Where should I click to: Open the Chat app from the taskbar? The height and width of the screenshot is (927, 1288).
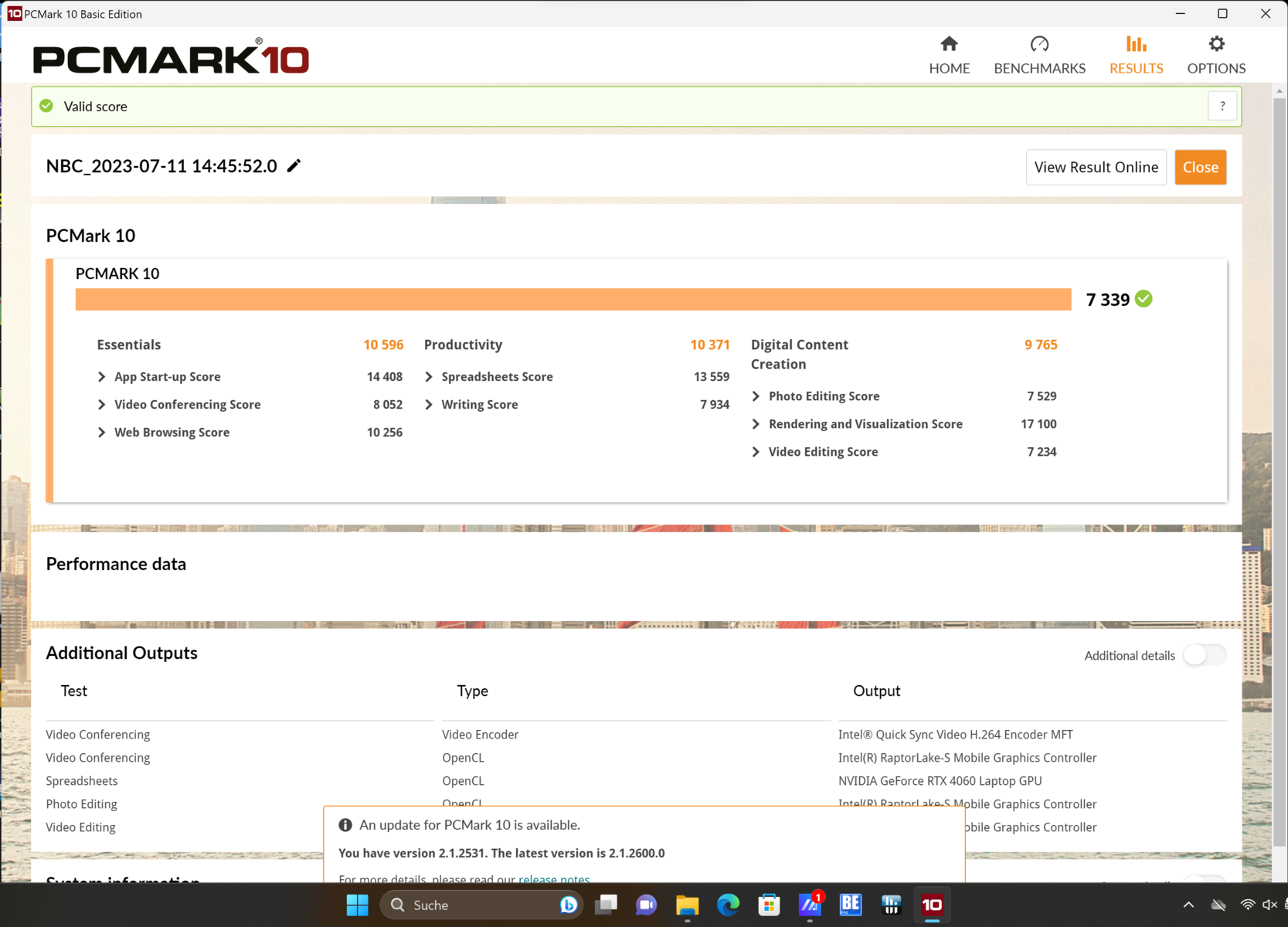tap(646, 905)
